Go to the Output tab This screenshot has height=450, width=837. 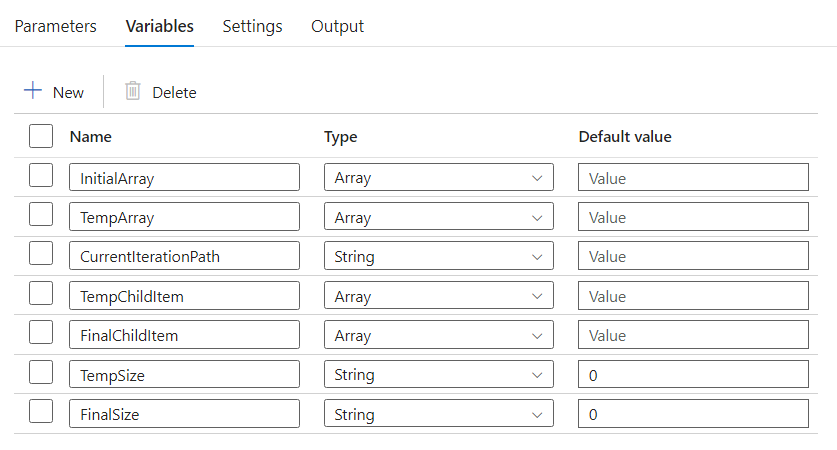pyautogui.click(x=337, y=26)
